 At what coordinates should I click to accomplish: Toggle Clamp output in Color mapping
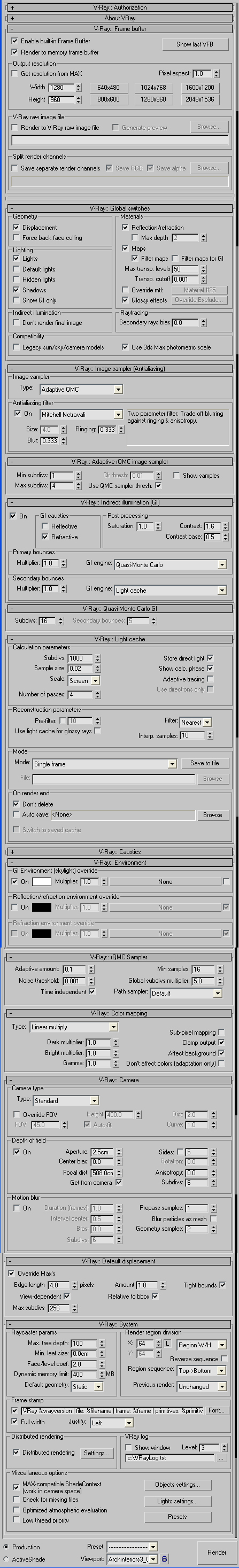pyautogui.click(x=221, y=1043)
